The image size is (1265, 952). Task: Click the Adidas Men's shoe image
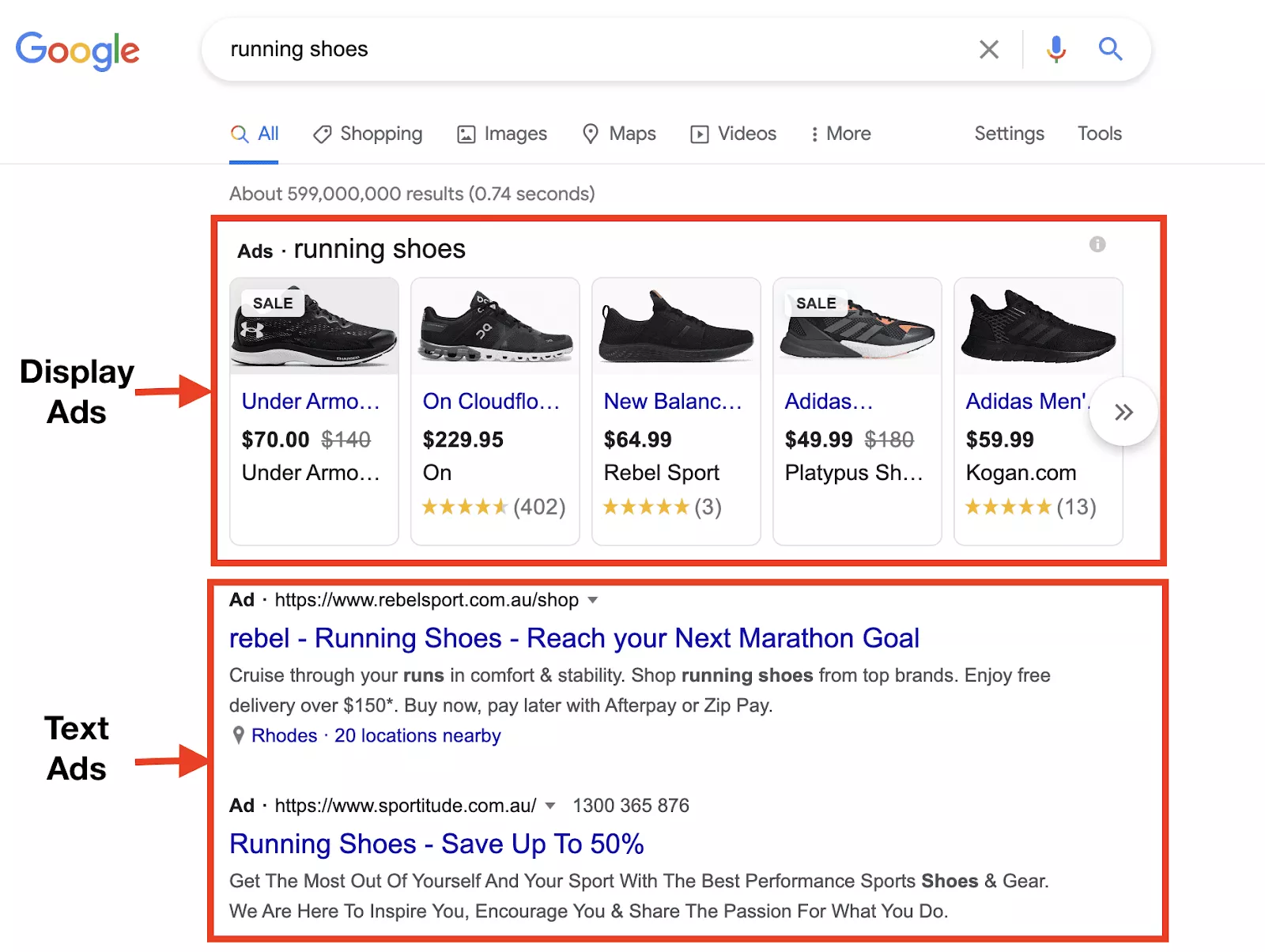tap(1038, 327)
